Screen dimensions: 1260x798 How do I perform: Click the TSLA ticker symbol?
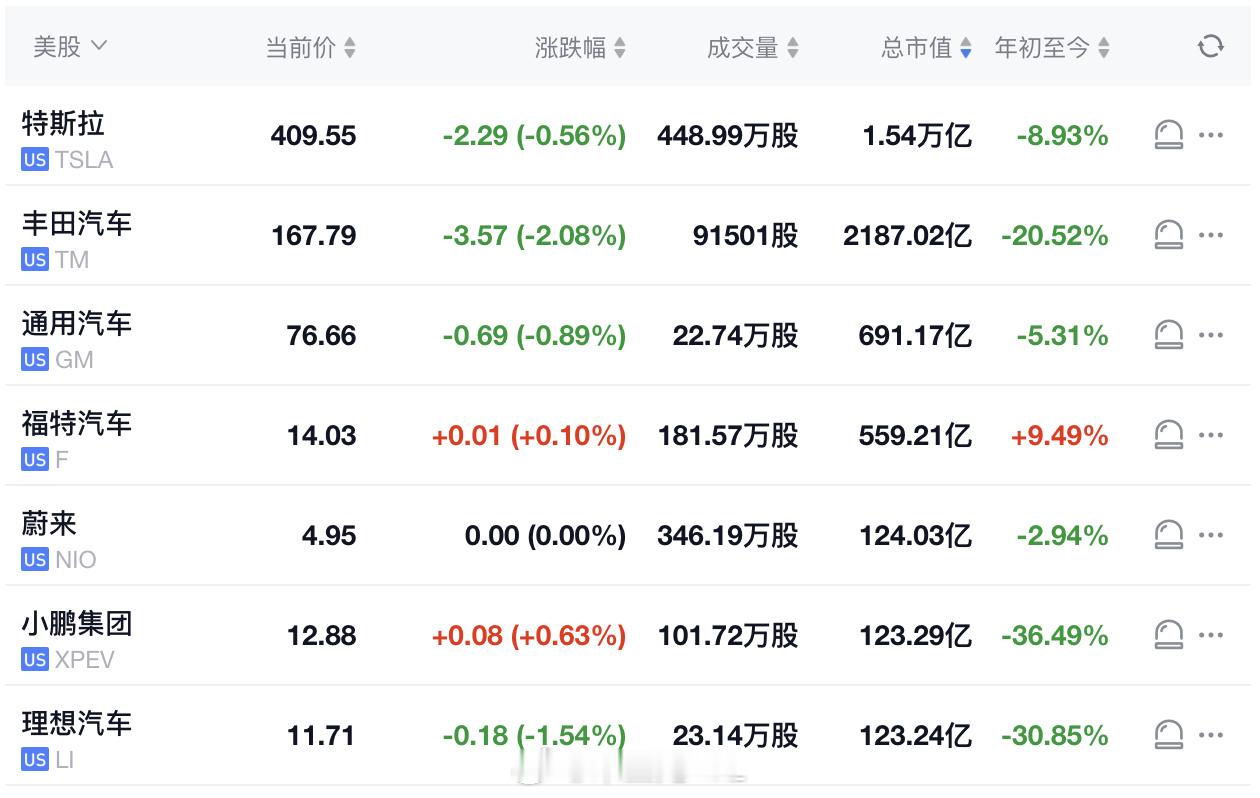coord(84,160)
